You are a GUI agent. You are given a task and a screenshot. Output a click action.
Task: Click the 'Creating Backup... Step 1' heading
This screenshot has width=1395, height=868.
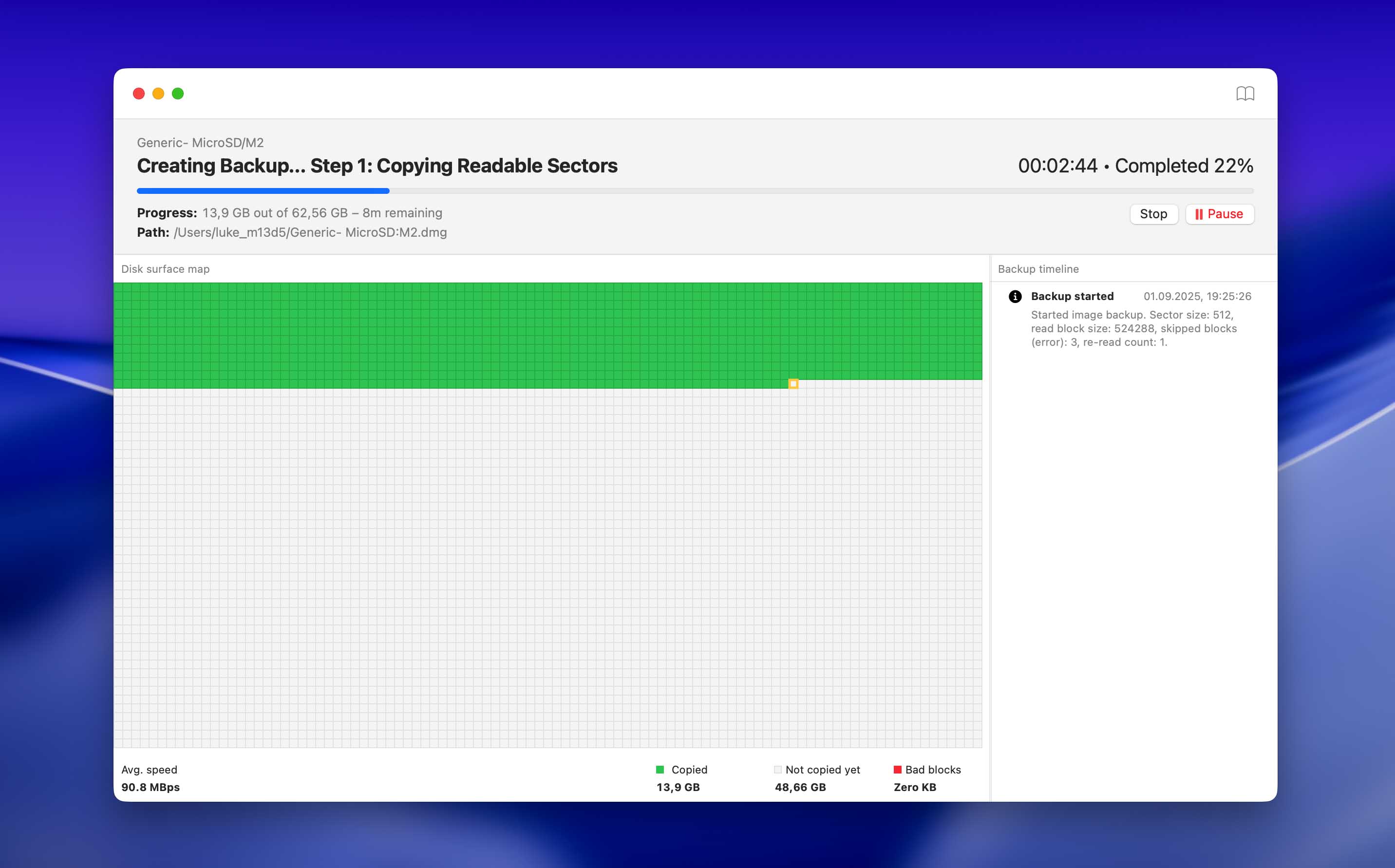pos(377,166)
